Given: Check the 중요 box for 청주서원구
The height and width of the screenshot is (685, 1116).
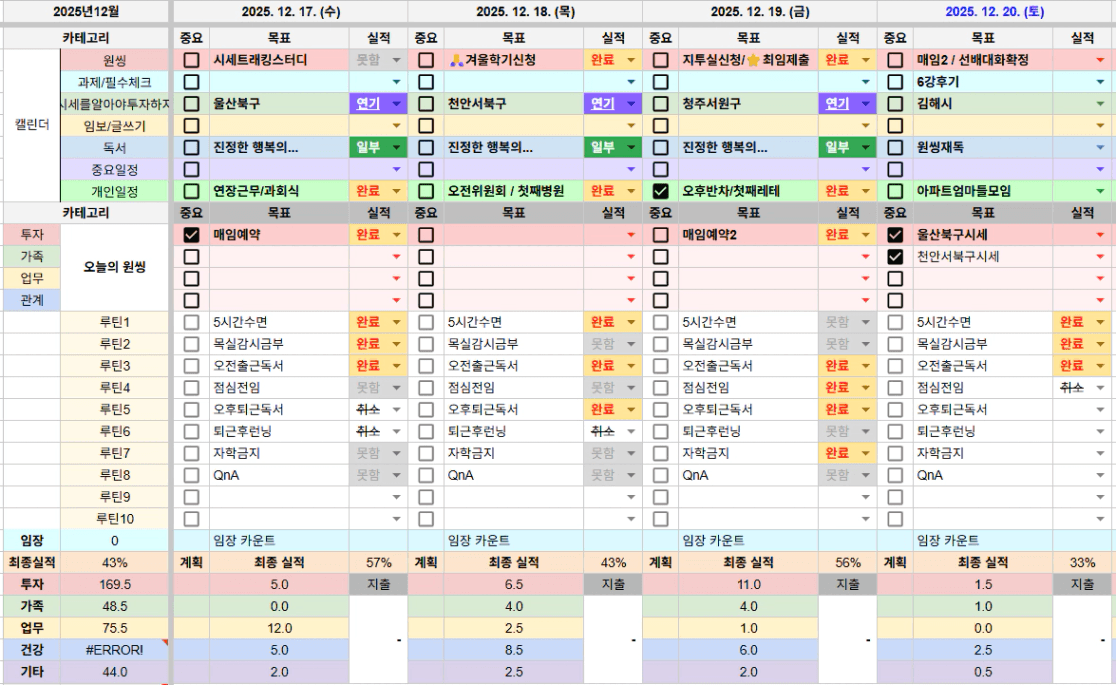Looking at the screenshot, I should point(660,104).
